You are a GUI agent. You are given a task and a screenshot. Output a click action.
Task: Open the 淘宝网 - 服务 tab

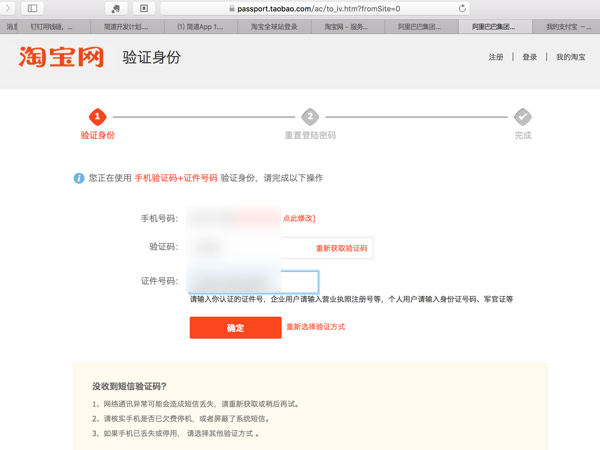[x=348, y=27]
